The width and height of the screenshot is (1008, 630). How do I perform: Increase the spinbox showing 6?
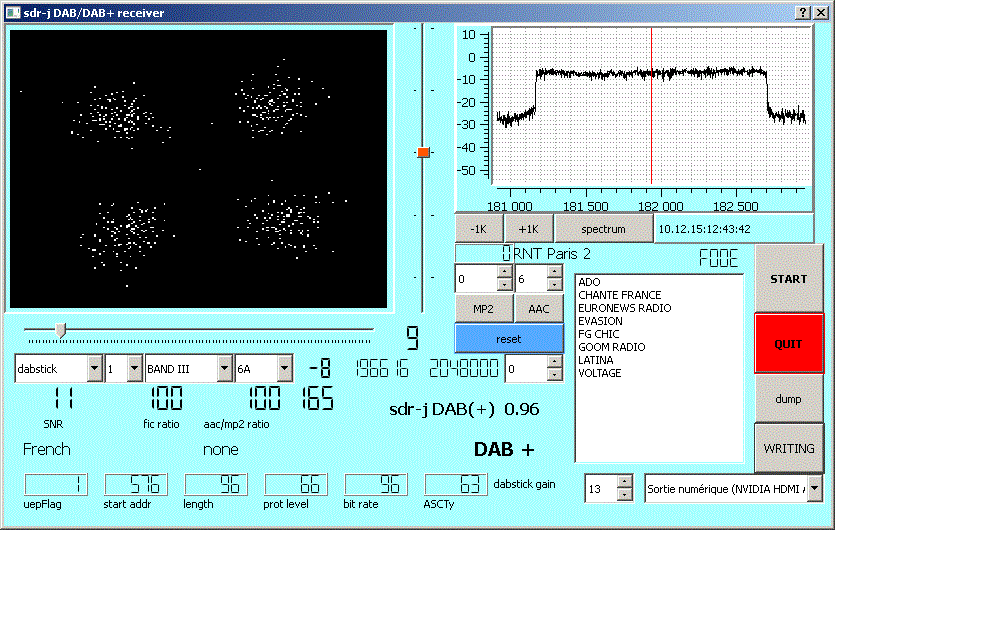[x=555, y=272]
